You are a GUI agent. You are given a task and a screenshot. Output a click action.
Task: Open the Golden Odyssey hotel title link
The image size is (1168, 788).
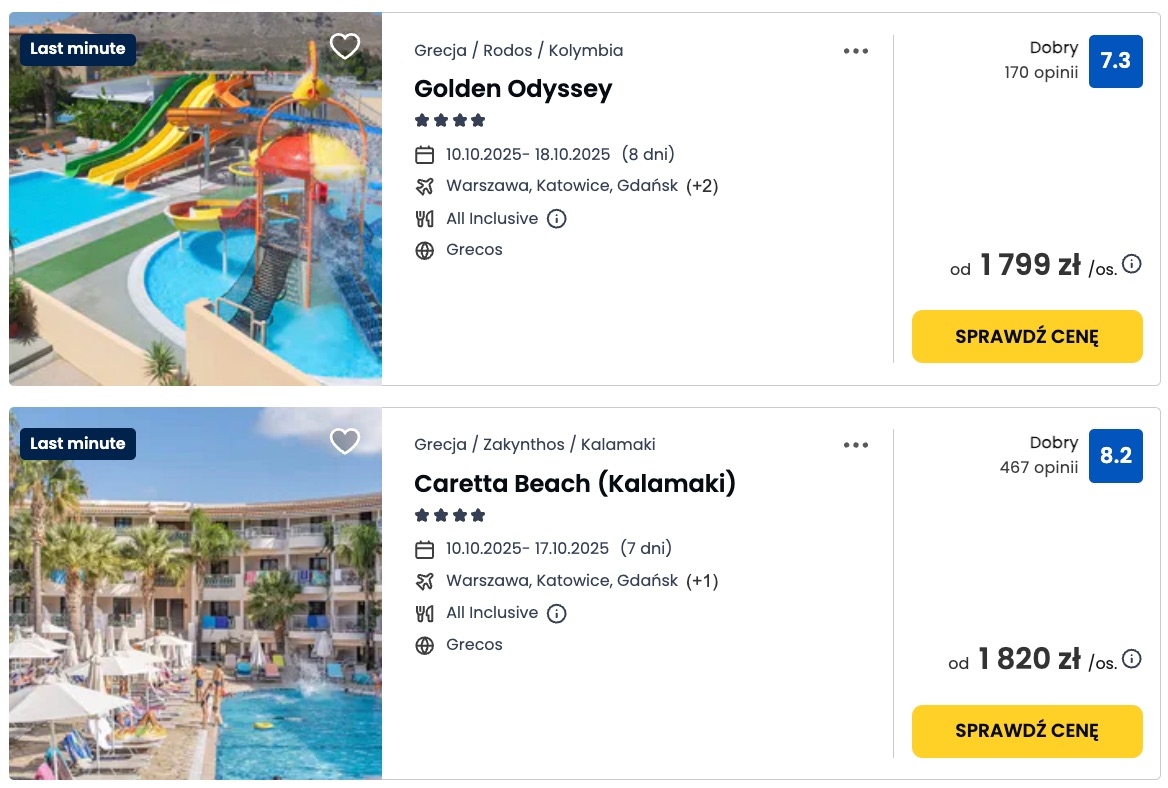click(513, 89)
